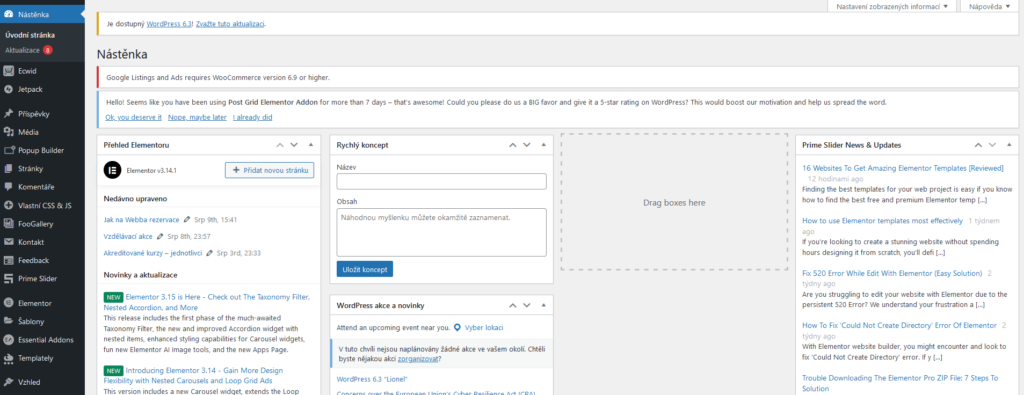Open Prime Slider sidebar icon
Screen dimensions: 1024x395
point(8,279)
